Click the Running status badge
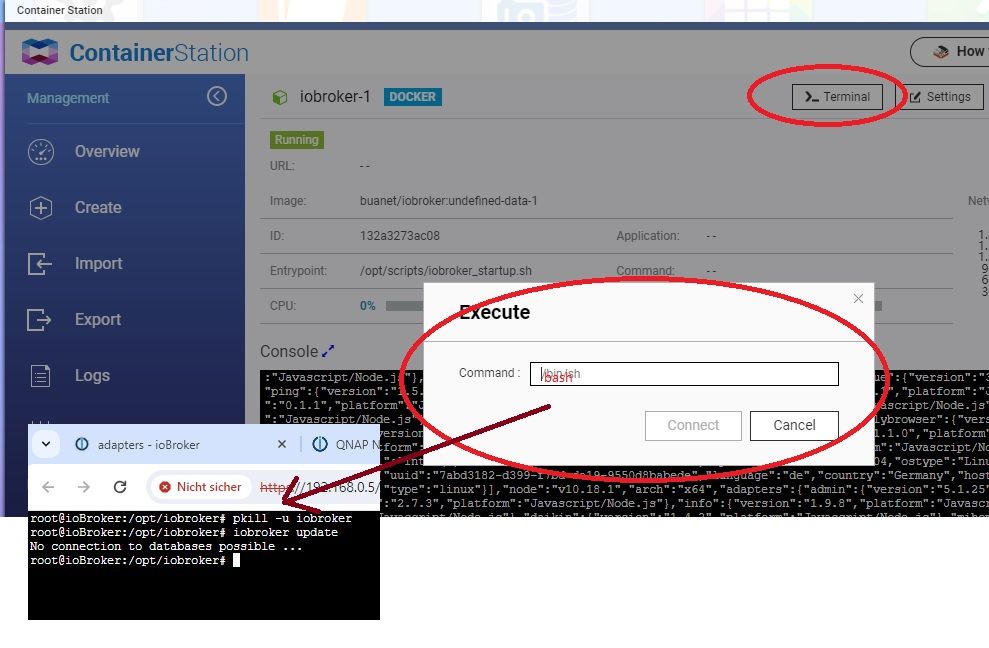The image size is (989, 648). [x=296, y=139]
